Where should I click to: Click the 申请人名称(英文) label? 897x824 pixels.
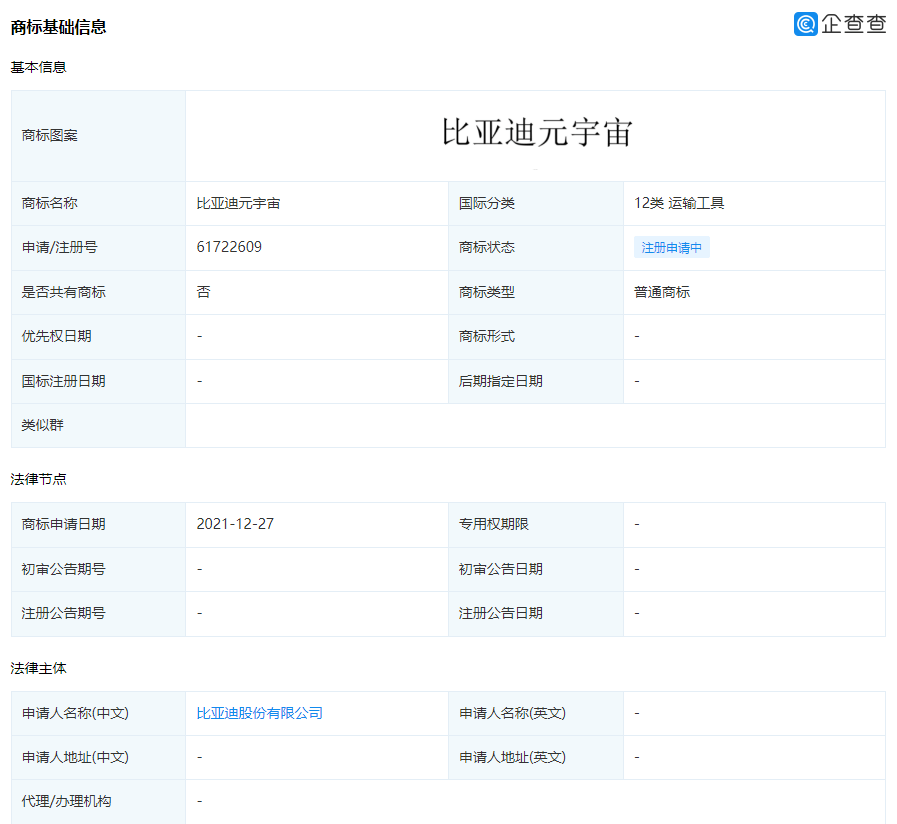click(x=512, y=713)
